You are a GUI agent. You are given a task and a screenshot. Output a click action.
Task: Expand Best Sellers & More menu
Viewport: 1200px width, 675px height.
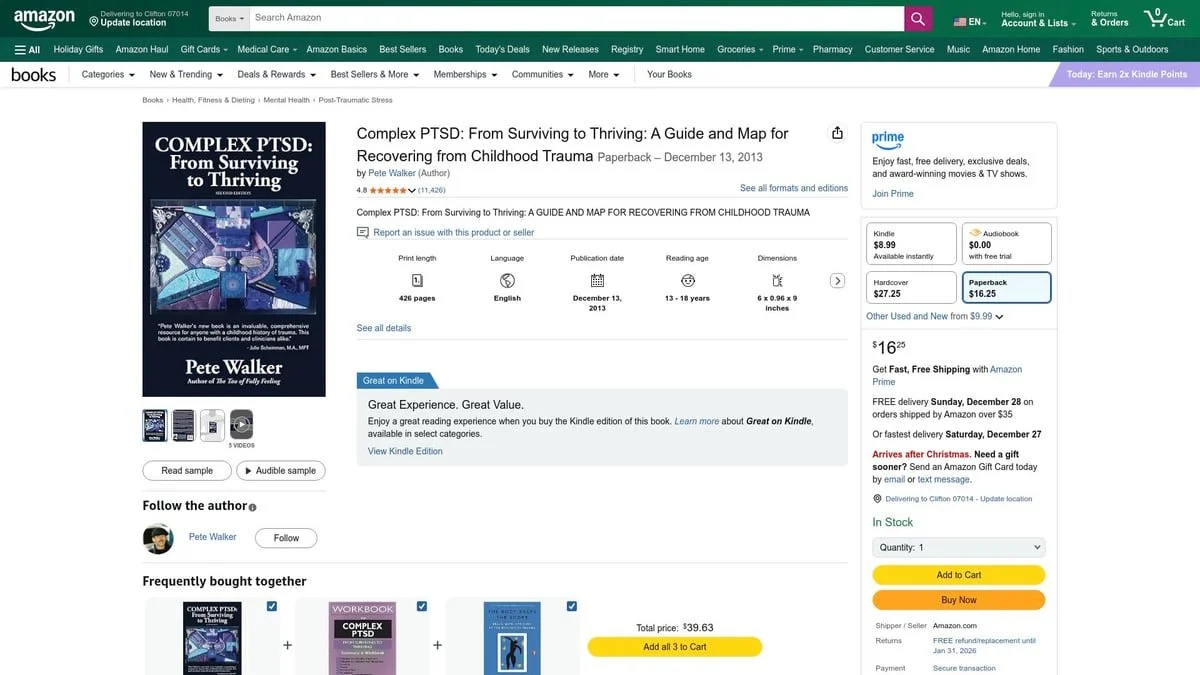(x=375, y=74)
